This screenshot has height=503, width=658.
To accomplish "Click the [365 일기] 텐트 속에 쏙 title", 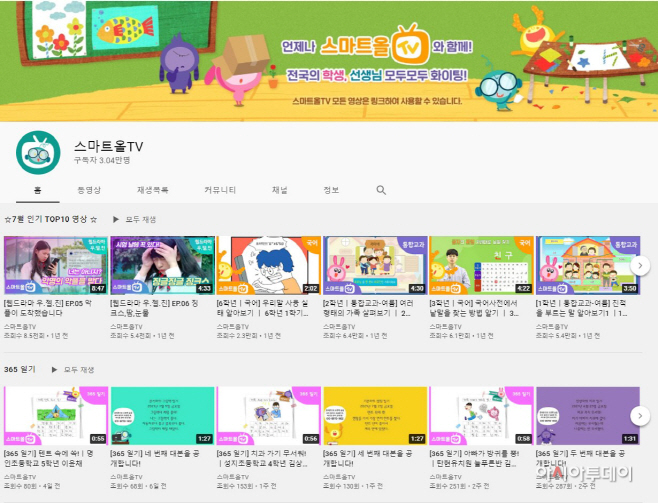I will tap(49, 458).
